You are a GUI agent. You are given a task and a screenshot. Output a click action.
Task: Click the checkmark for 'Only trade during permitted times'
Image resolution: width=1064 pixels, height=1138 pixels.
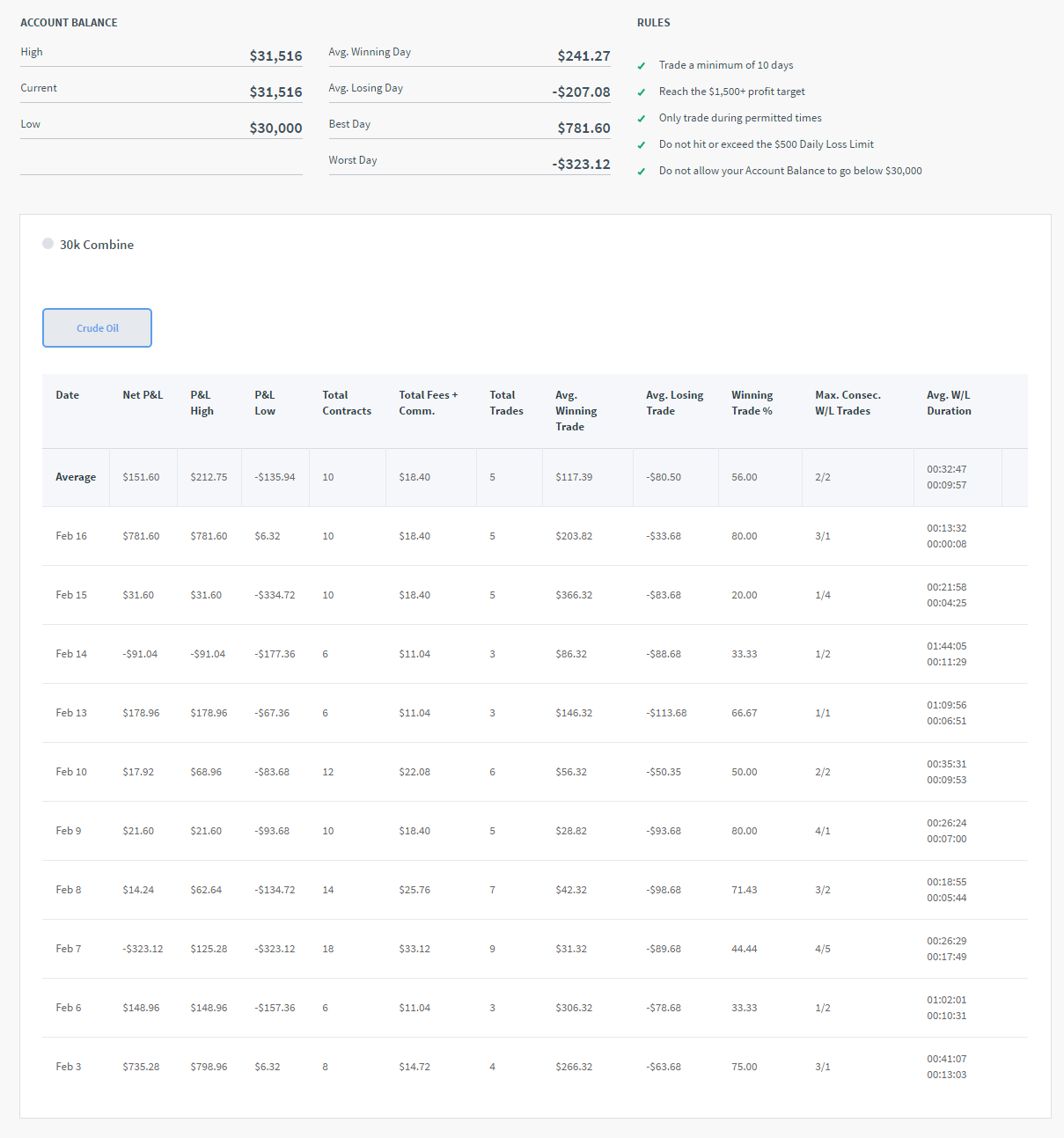[642, 119]
